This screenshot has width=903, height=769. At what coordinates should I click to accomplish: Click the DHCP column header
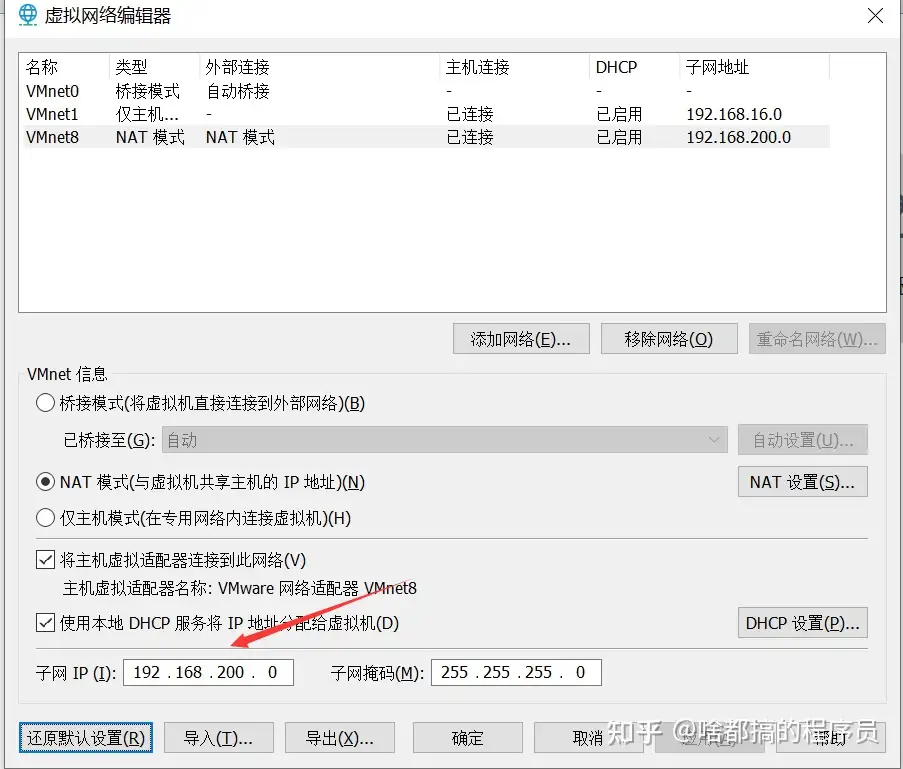[635, 67]
